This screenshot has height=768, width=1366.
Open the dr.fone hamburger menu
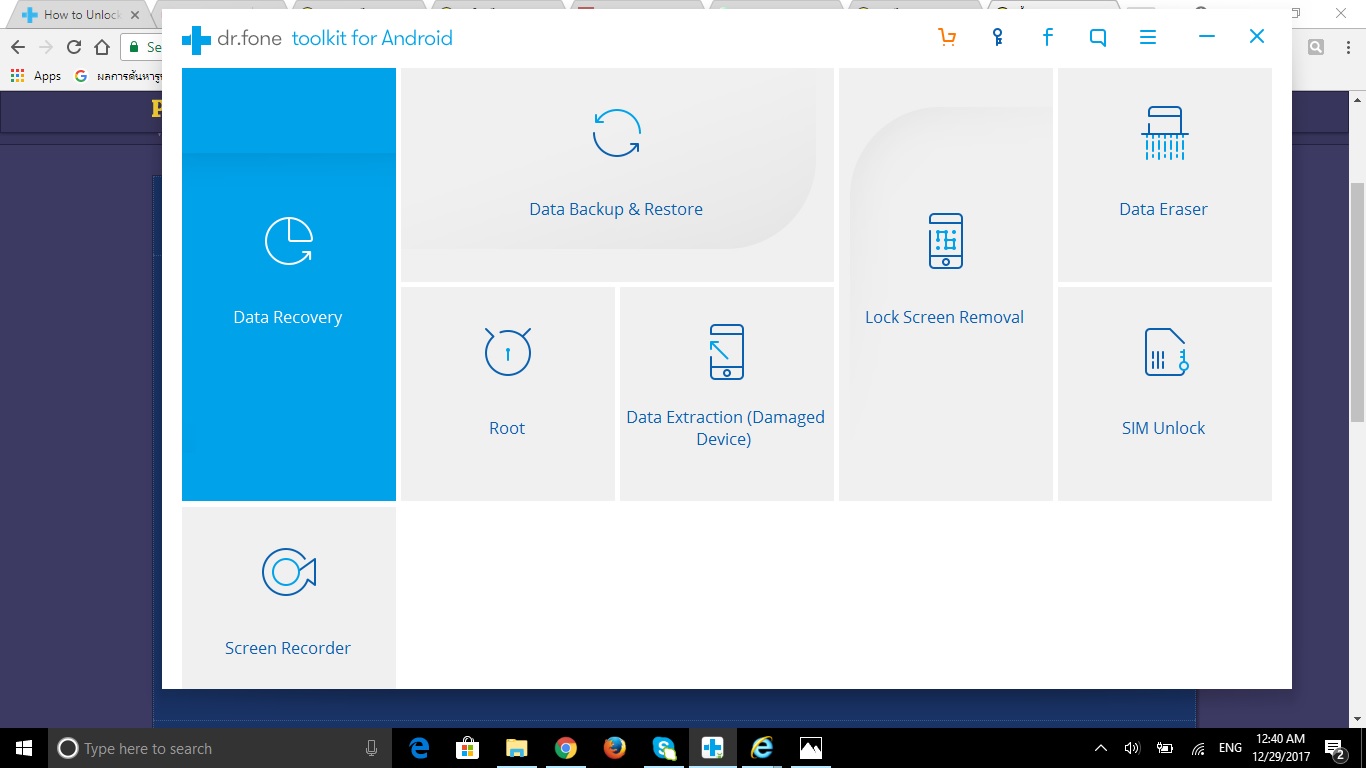tap(1148, 37)
